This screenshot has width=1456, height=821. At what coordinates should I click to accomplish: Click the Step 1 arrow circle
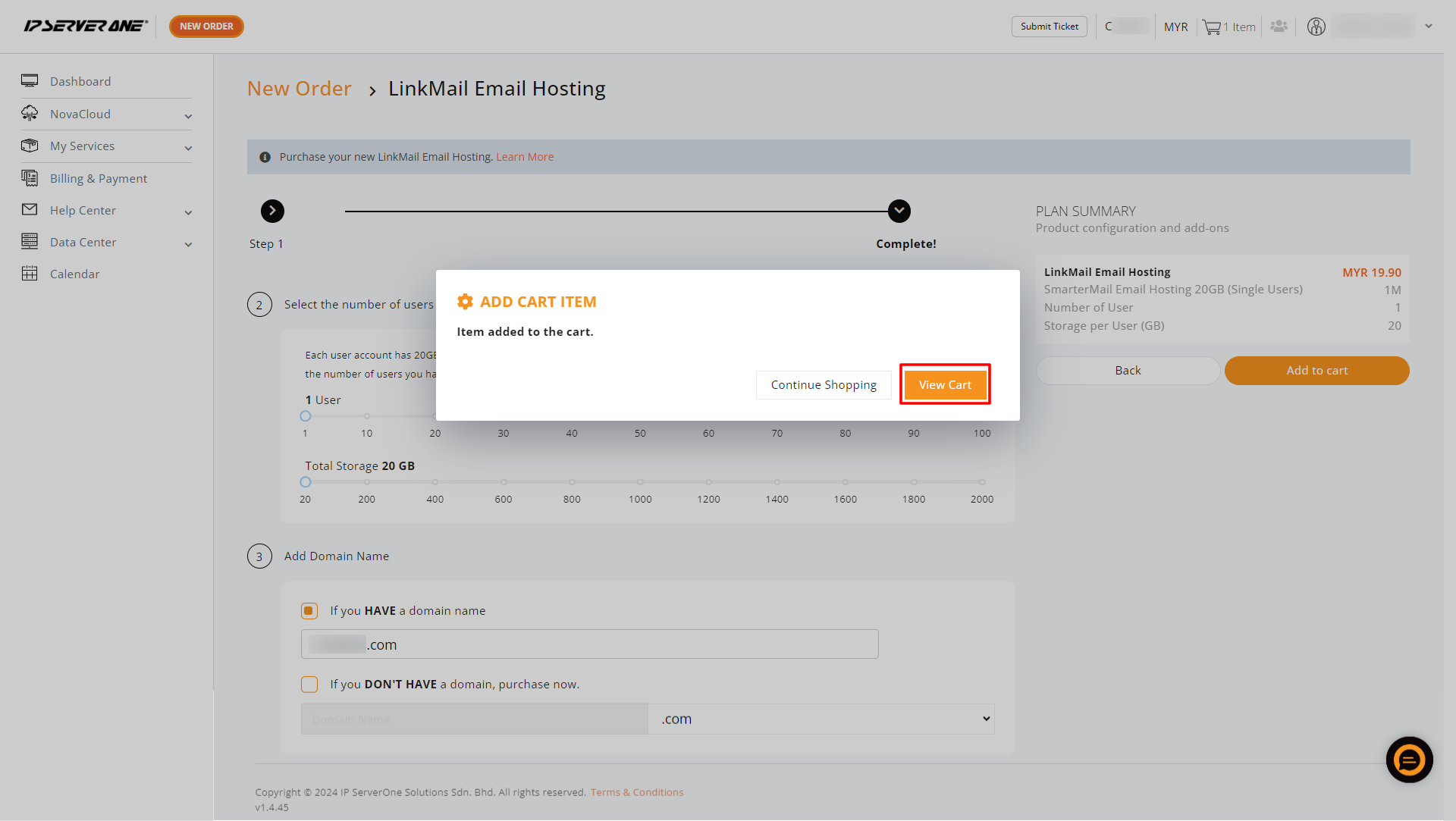pos(272,211)
